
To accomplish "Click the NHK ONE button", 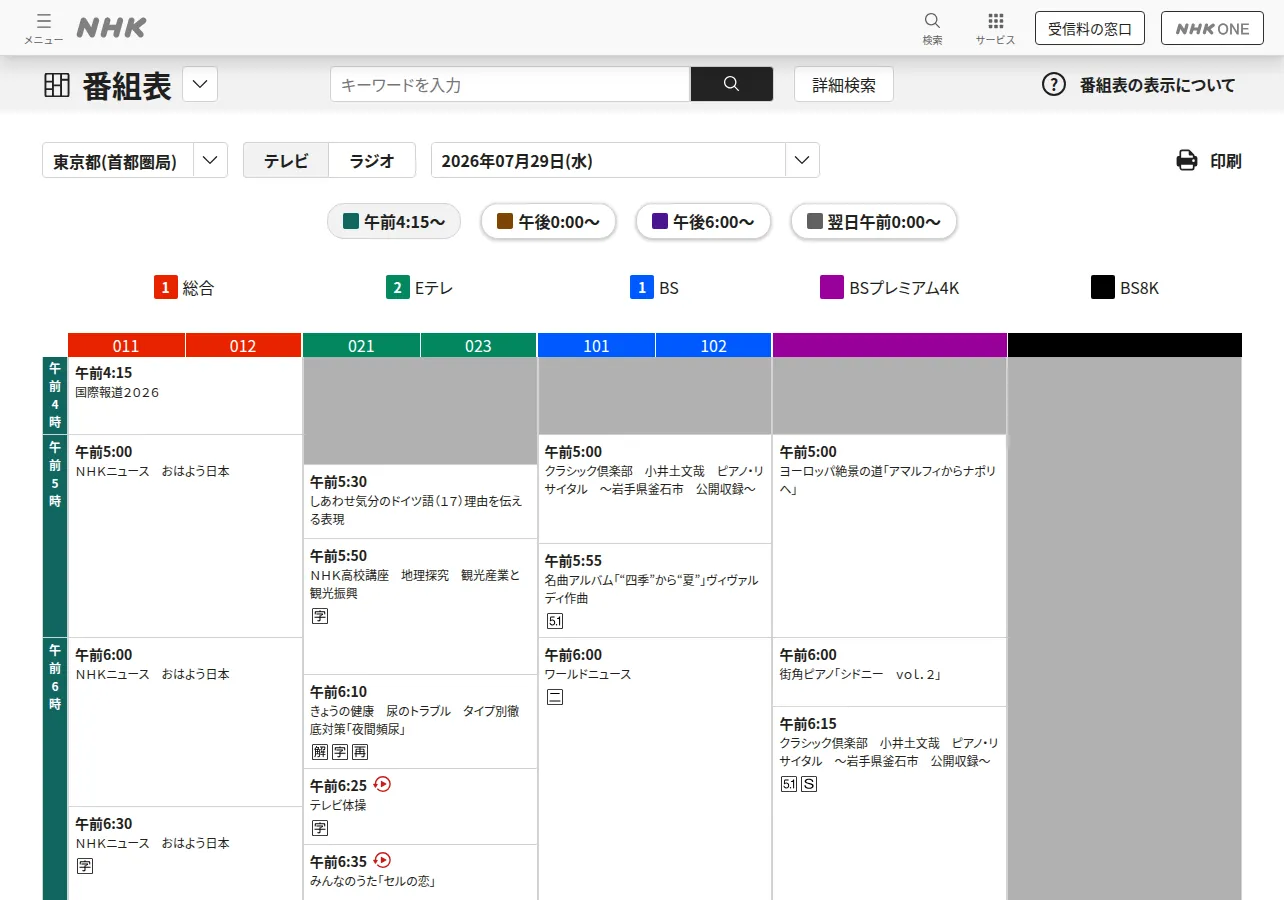I will 1212,28.
